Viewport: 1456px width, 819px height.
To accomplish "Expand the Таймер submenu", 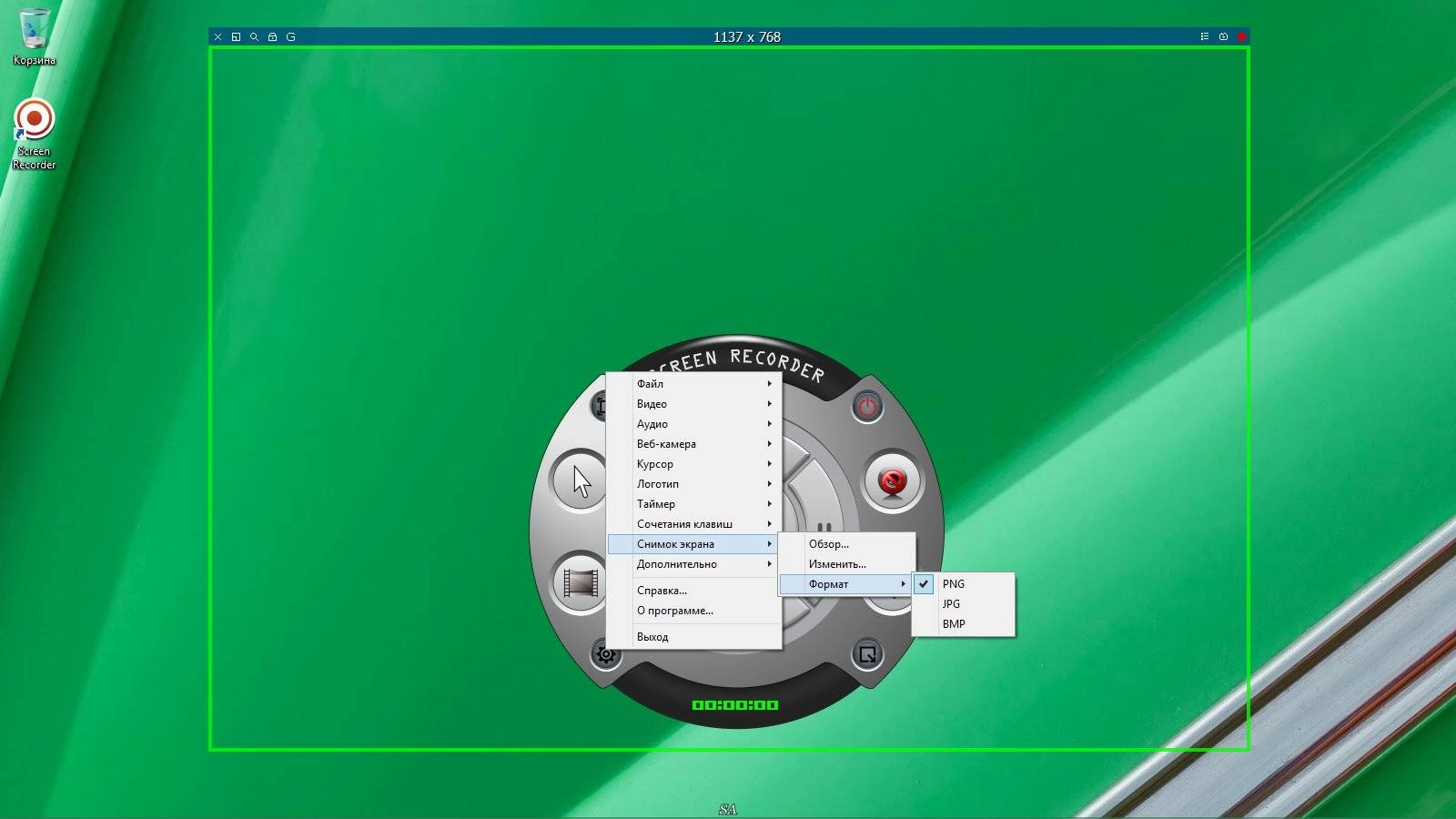I will (694, 504).
